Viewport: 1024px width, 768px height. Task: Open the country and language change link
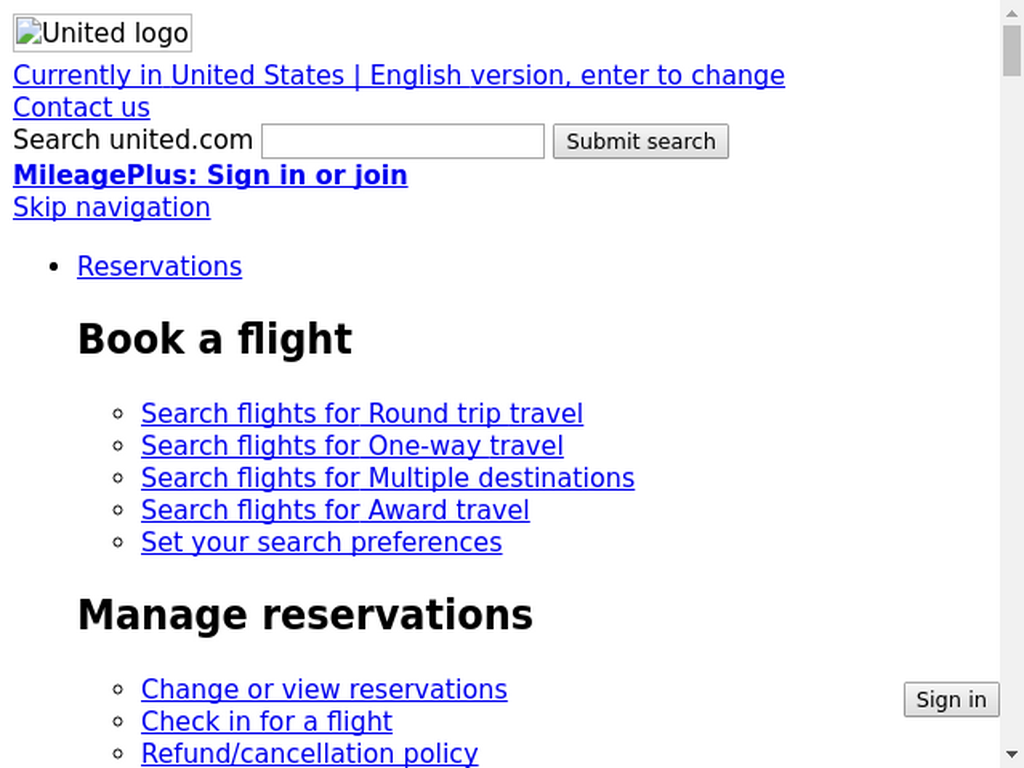click(399, 75)
